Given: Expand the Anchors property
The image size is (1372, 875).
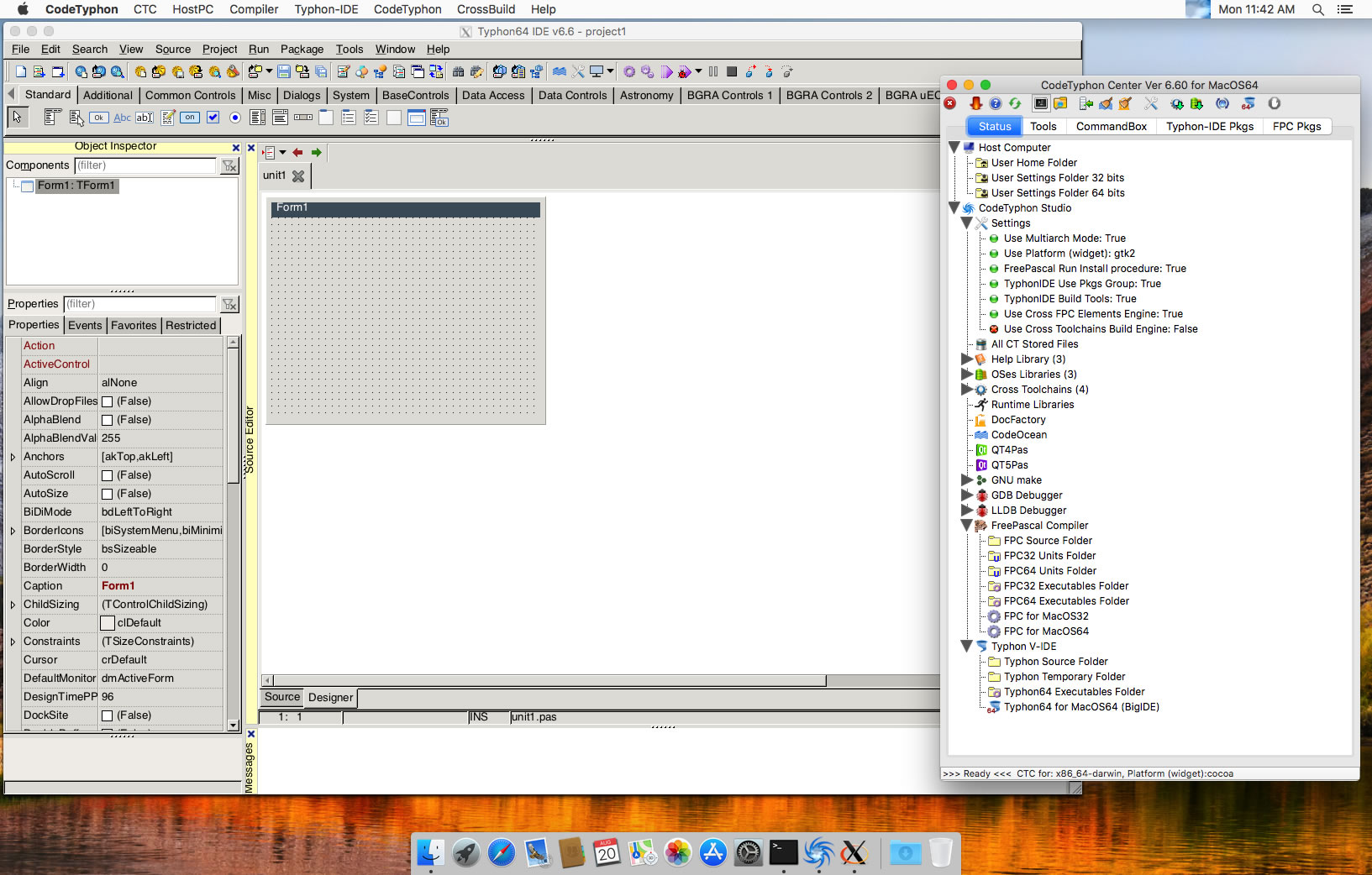Looking at the screenshot, I should (x=13, y=458).
